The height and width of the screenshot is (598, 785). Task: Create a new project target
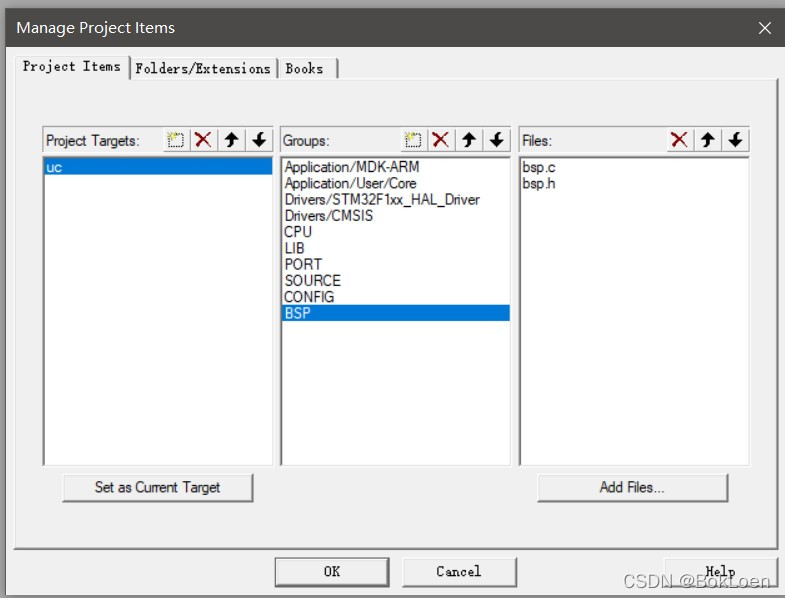[x=176, y=140]
